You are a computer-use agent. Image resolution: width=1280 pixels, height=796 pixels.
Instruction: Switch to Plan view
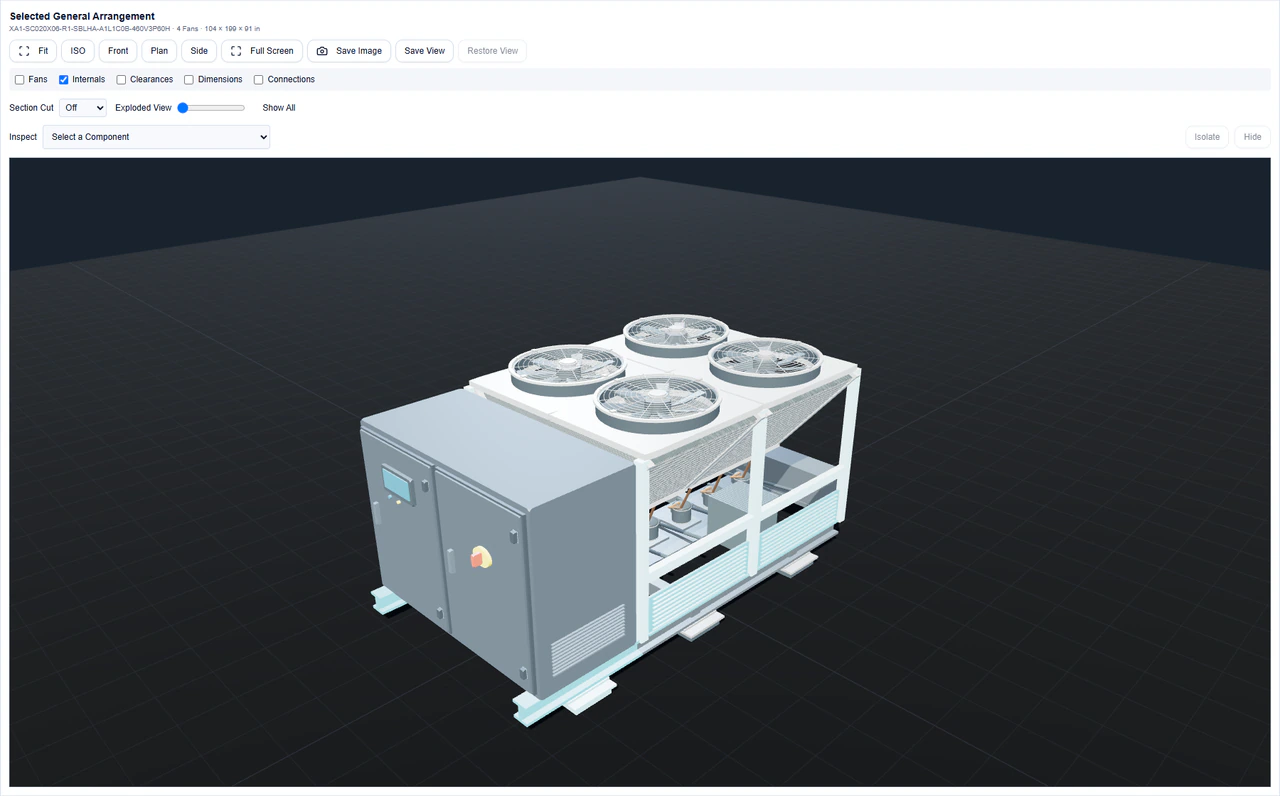[159, 51]
